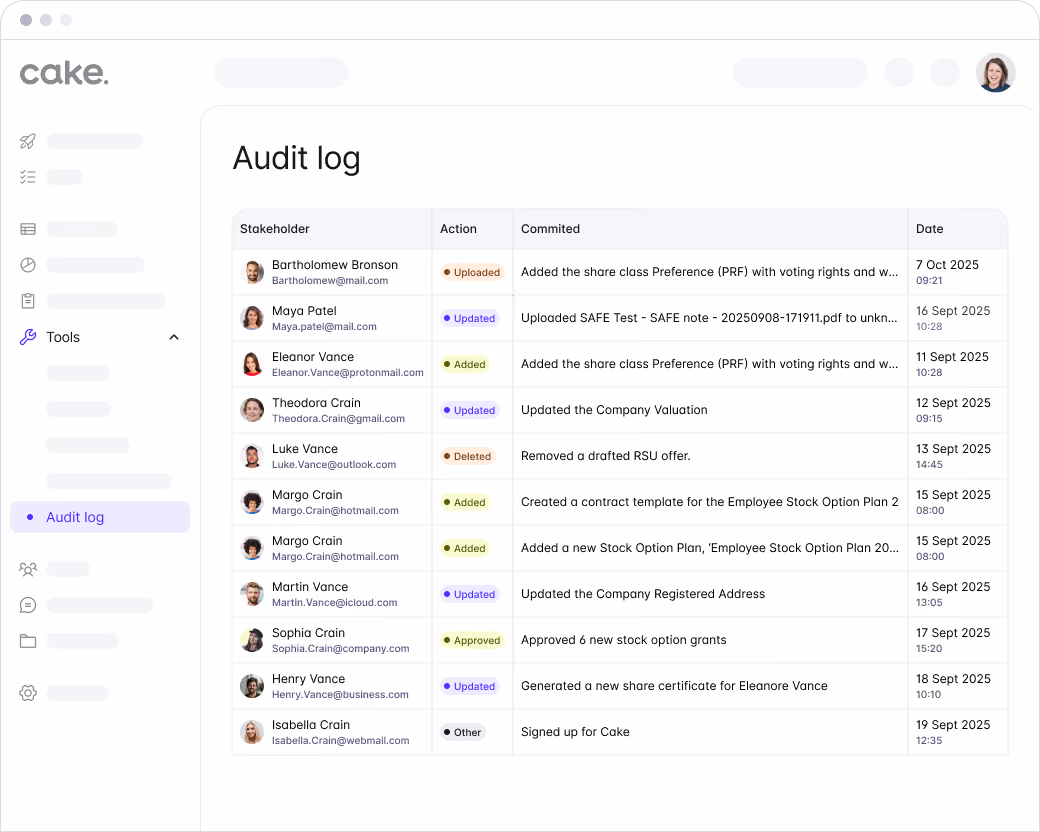Click the Uploaded badge for Bartholomew Bronson
This screenshot has width=1040, height=832.
click(x=472, y=272)
